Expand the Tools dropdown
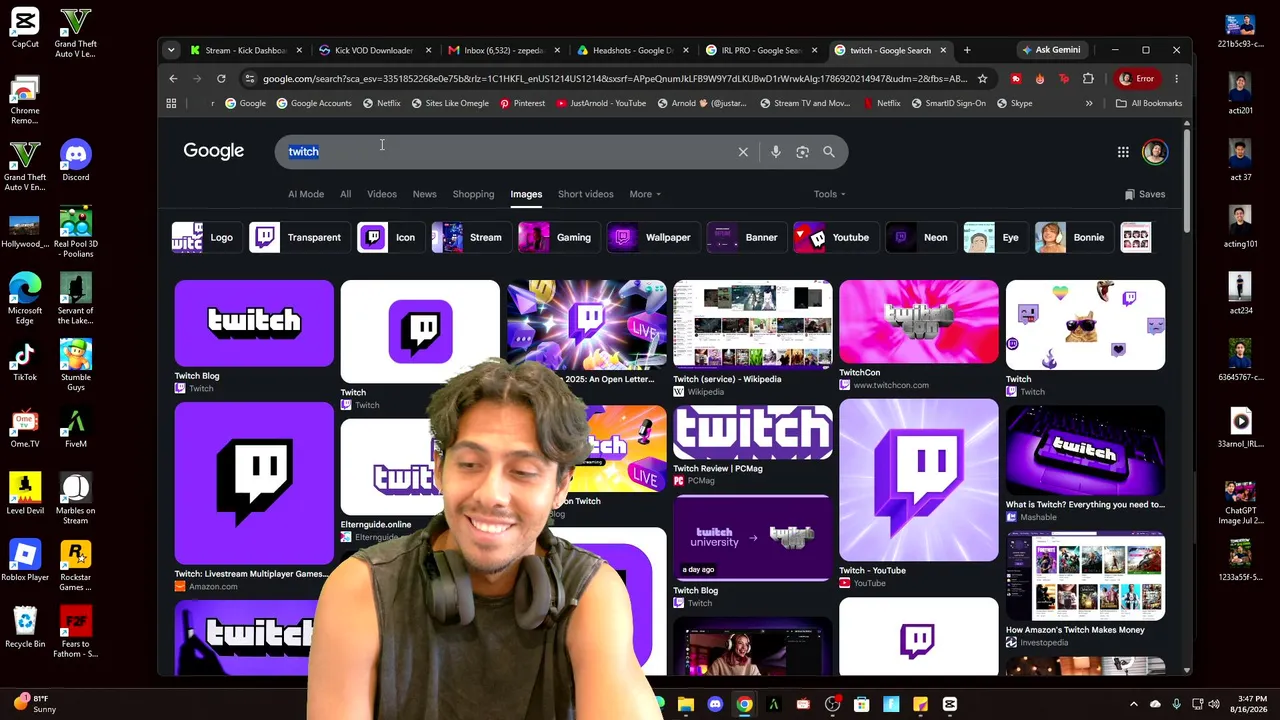Viewport: 1280px width, 720px height. (829, 194)
